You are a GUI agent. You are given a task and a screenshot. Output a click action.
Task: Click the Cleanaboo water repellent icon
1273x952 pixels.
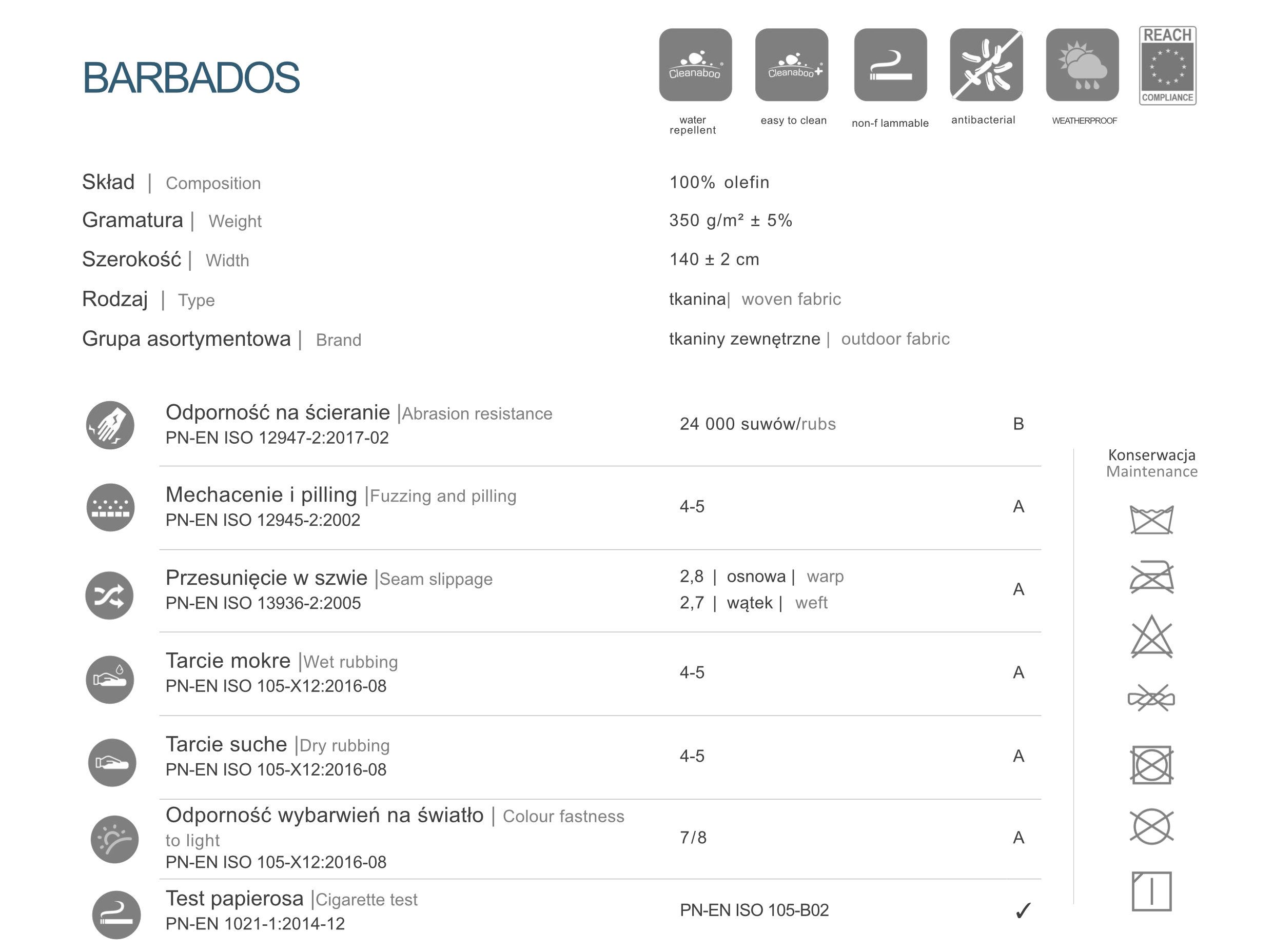695,65
